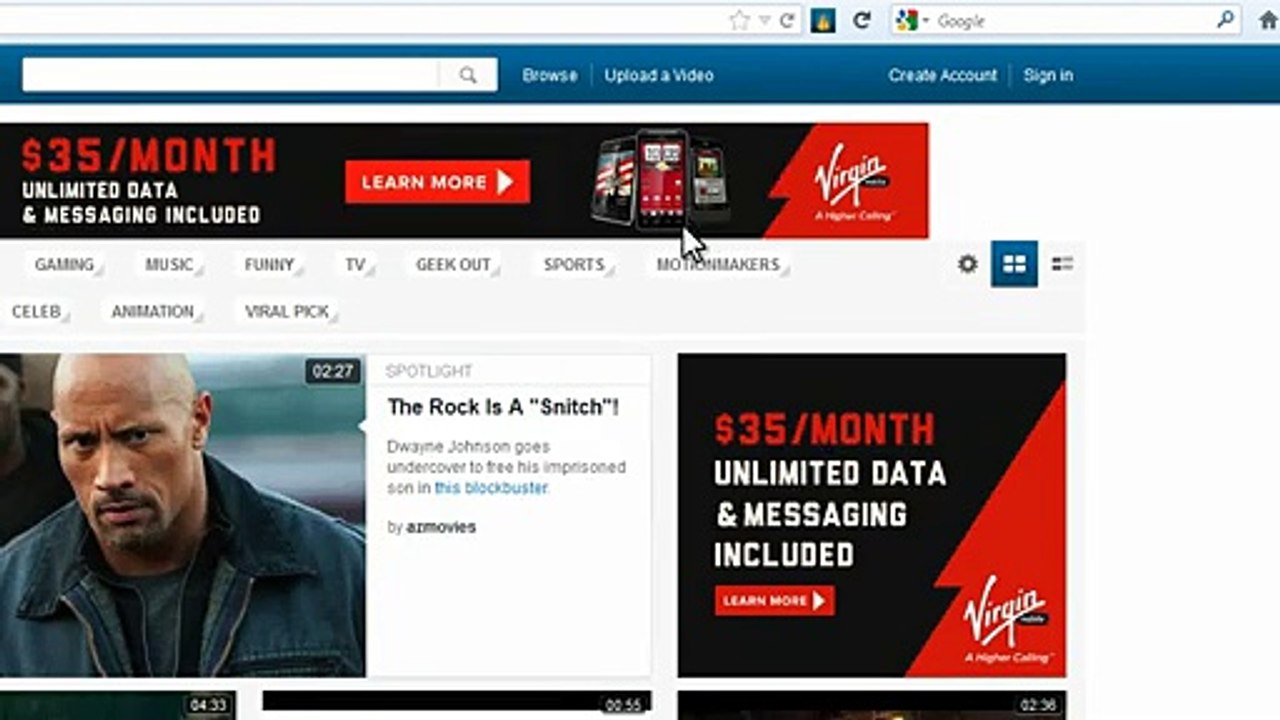Click Learn More on the top banner ad
1280x720 pixels.
[x=437, y=182]
